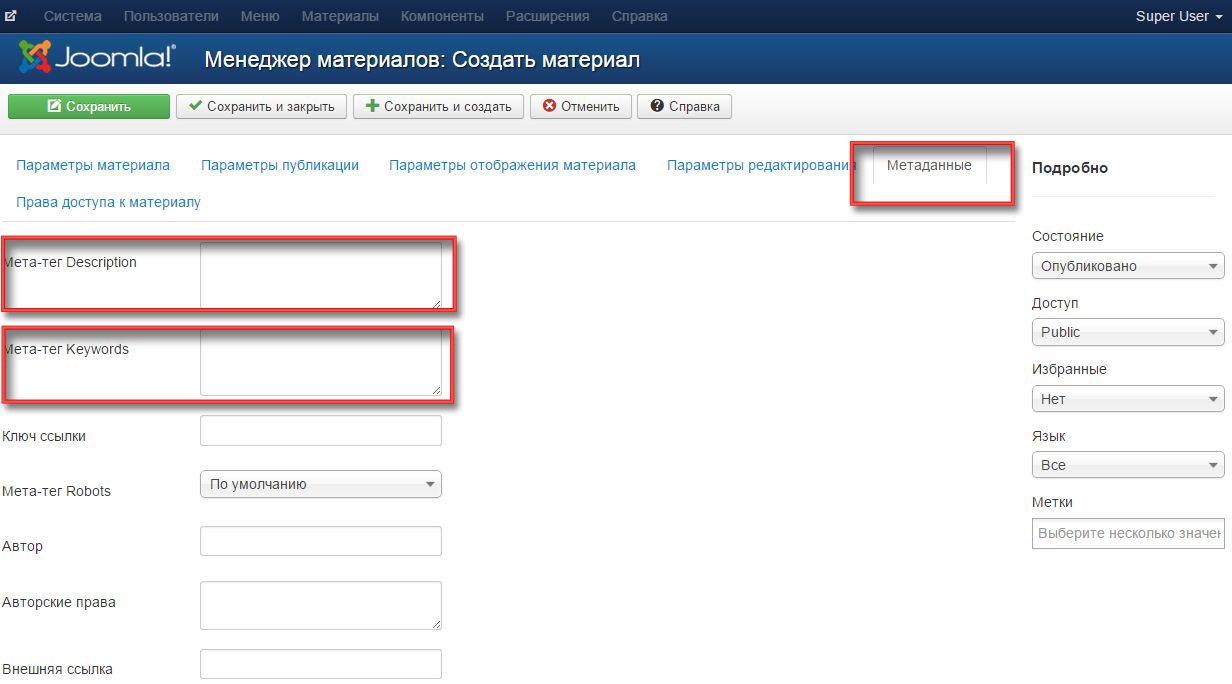
Task: Expand the Состояние dropdown
Action: click(x=1127, y=266)
